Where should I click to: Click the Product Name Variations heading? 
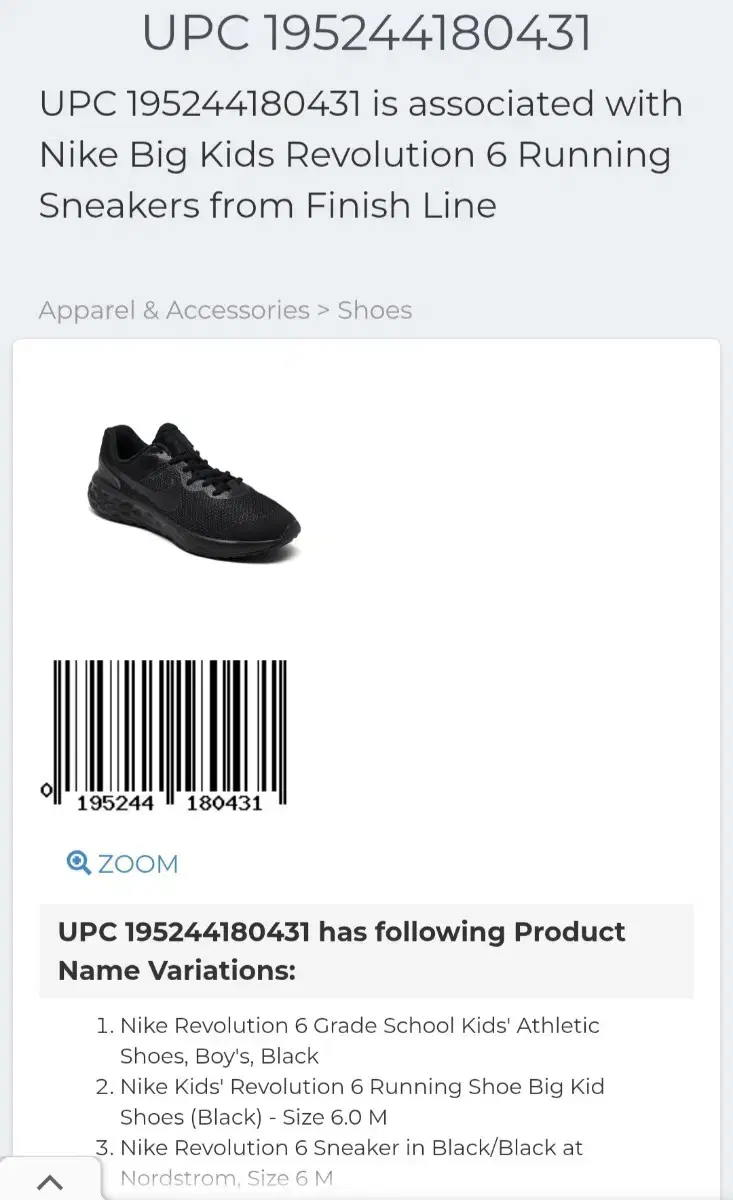click(342, 950)
